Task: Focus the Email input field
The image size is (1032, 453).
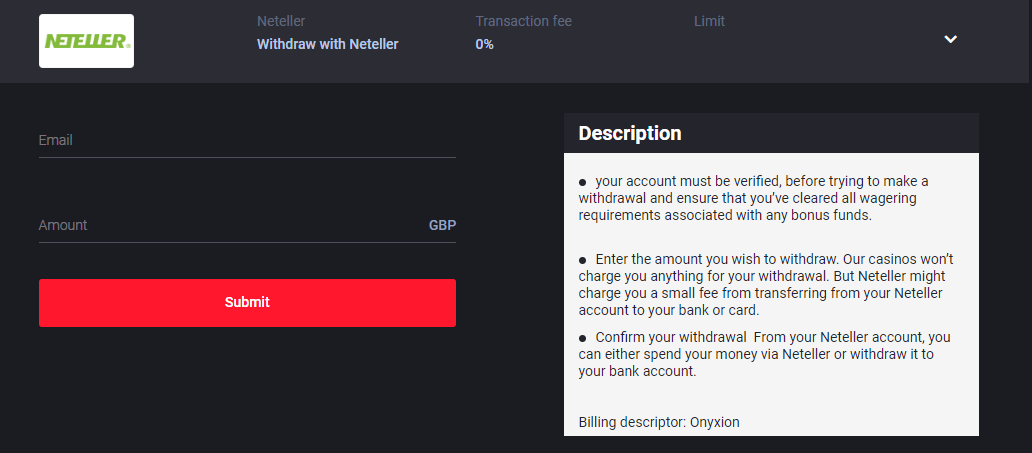Action: 247,141
